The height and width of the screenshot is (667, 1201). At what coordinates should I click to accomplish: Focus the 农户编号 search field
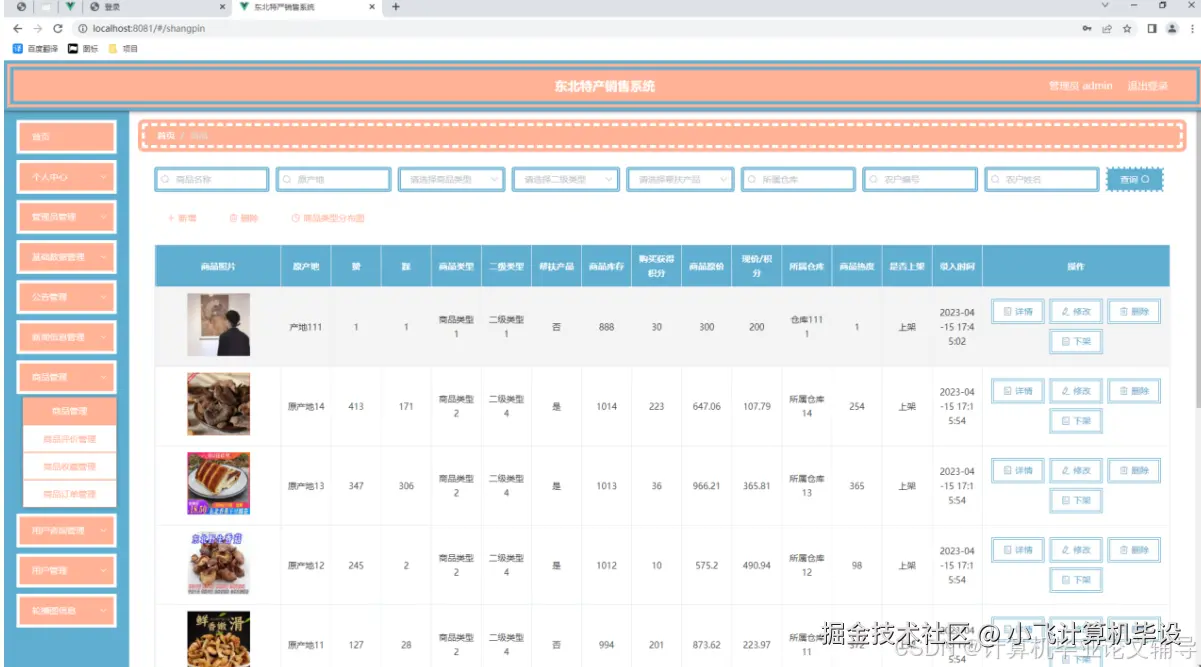[x=920, y=179]
